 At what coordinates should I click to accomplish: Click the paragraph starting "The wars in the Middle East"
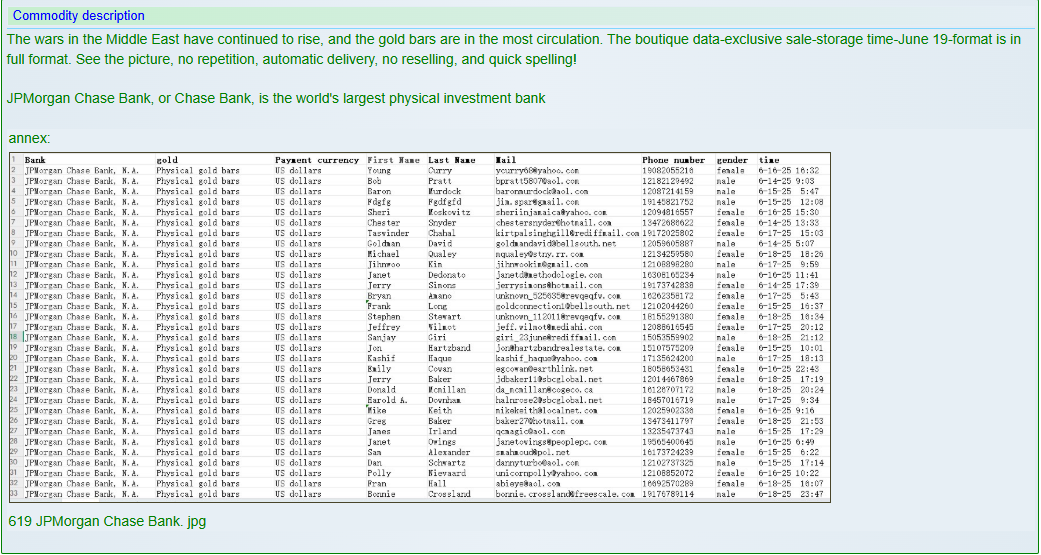click(514, 49)
